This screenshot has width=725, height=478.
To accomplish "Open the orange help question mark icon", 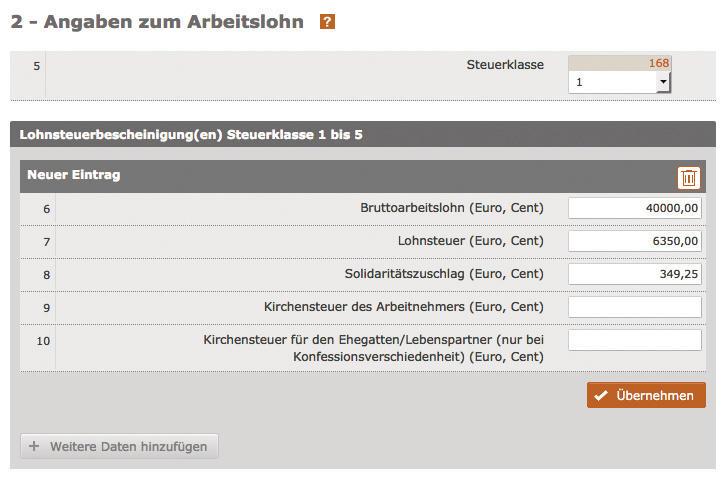I will click(x=327, y=22).
